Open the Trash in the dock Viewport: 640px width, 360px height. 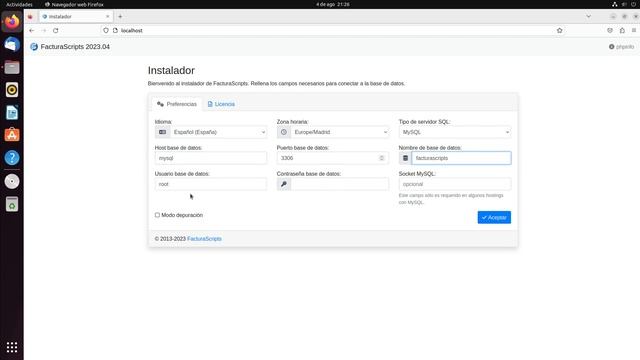tap(12, 204)
